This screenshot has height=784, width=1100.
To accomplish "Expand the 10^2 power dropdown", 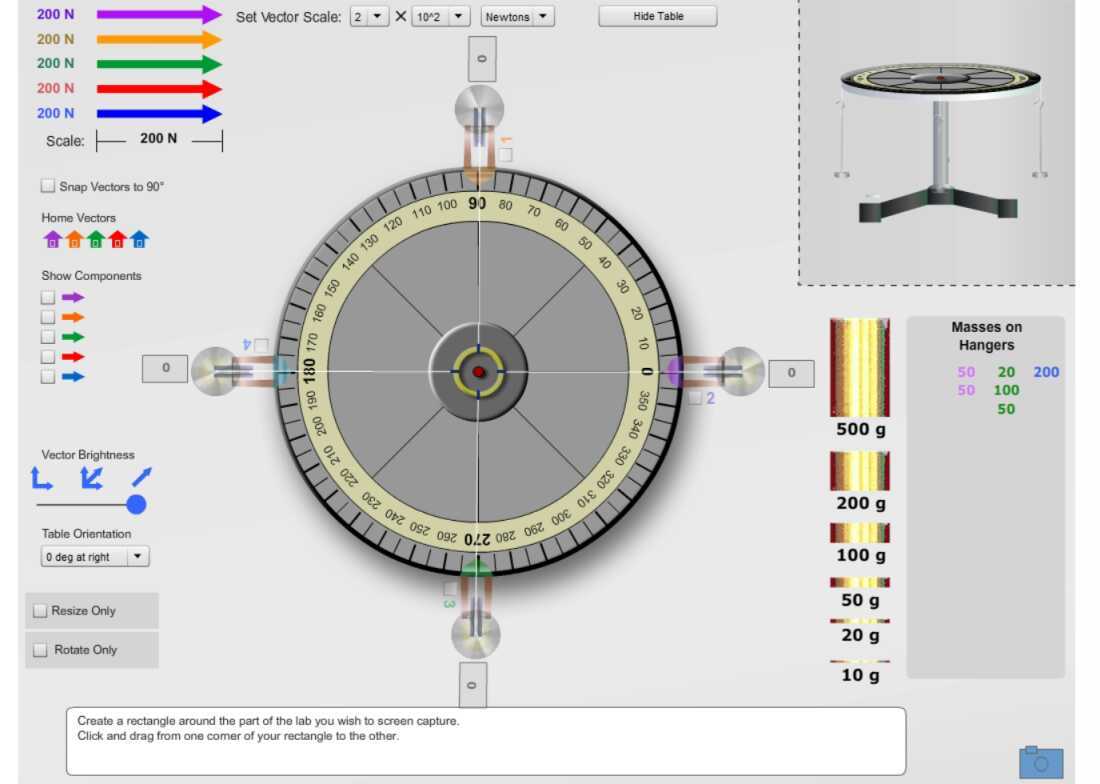I will coord(441,17).
